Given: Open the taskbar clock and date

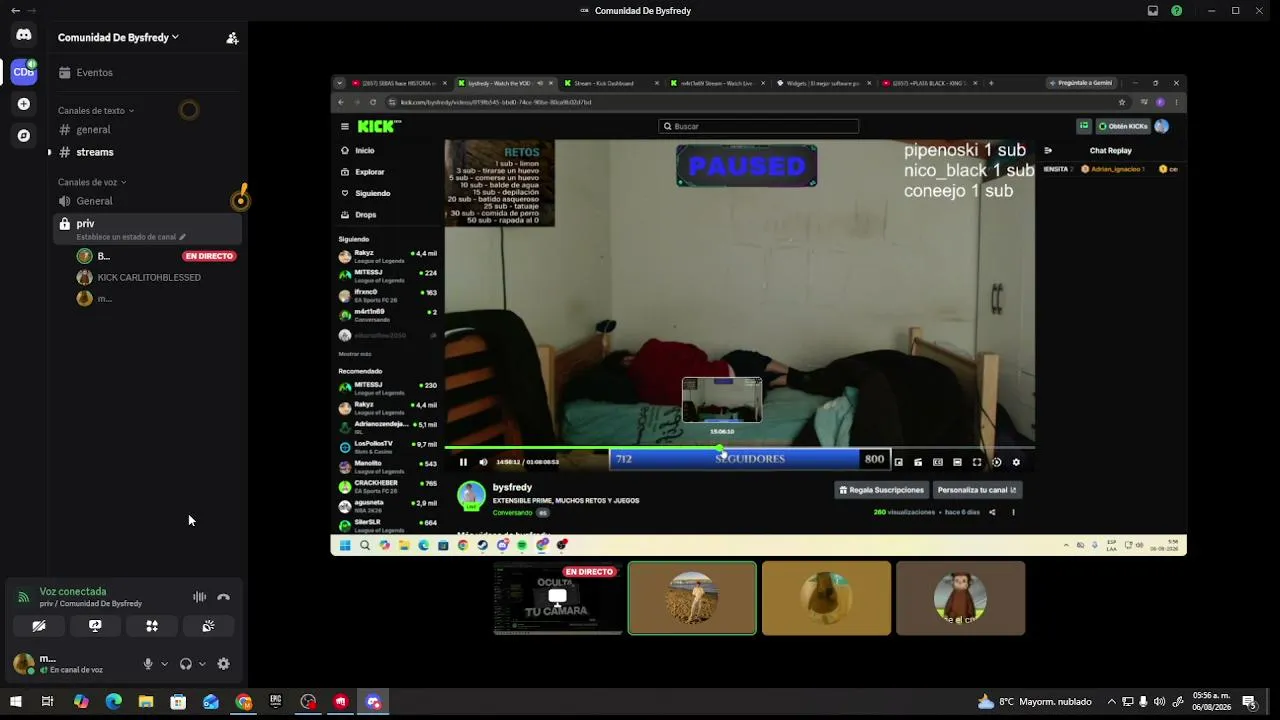Looking at the screenshot, I should point(1211,702).
